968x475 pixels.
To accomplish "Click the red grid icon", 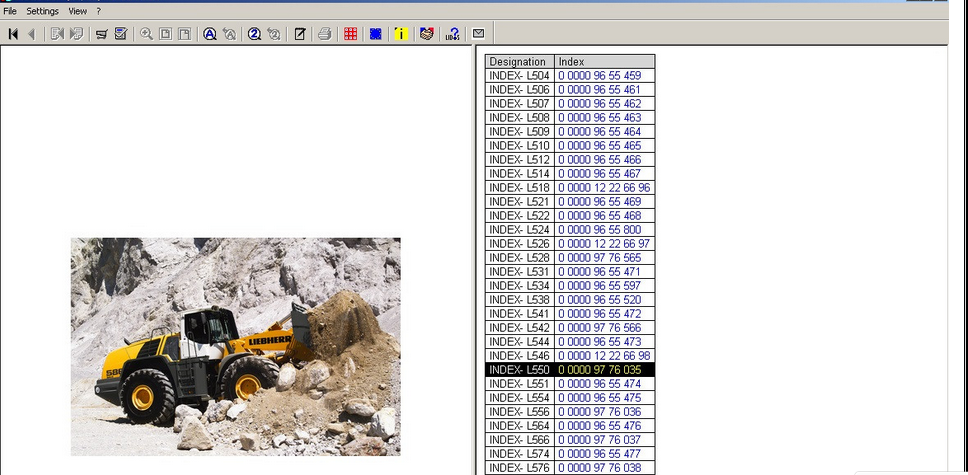I will tap(350, 34).
